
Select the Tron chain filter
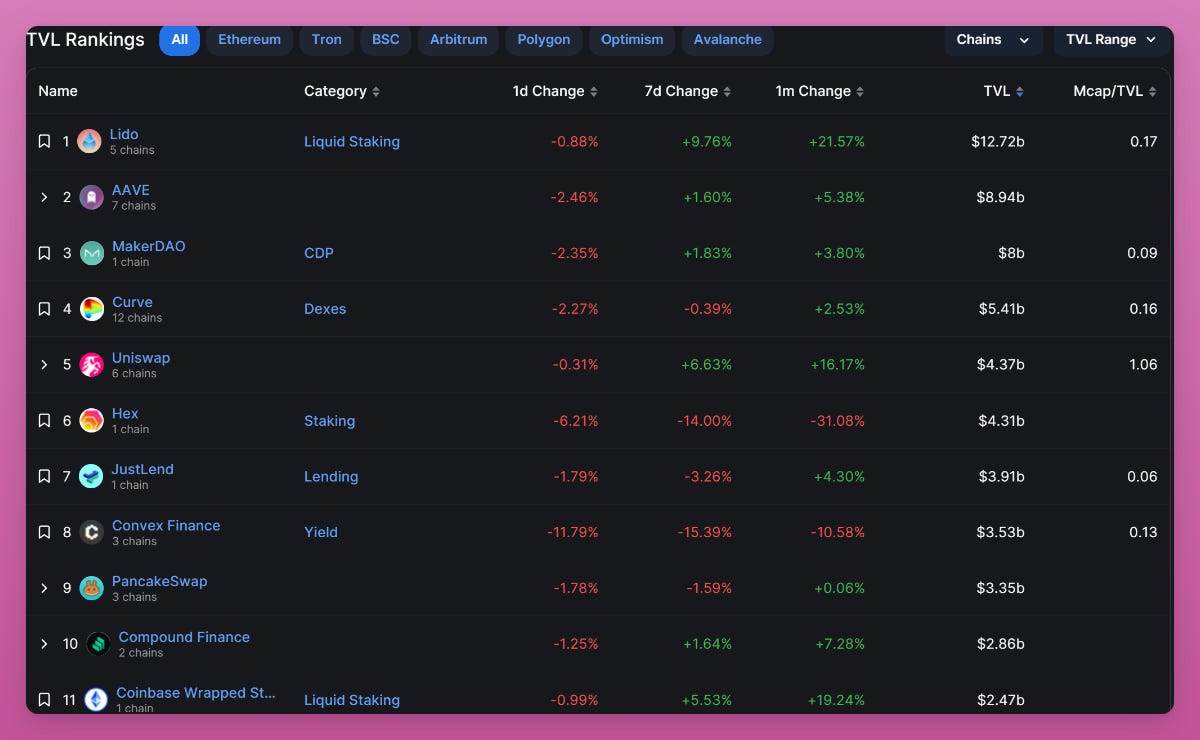click(x=327, y=40)
